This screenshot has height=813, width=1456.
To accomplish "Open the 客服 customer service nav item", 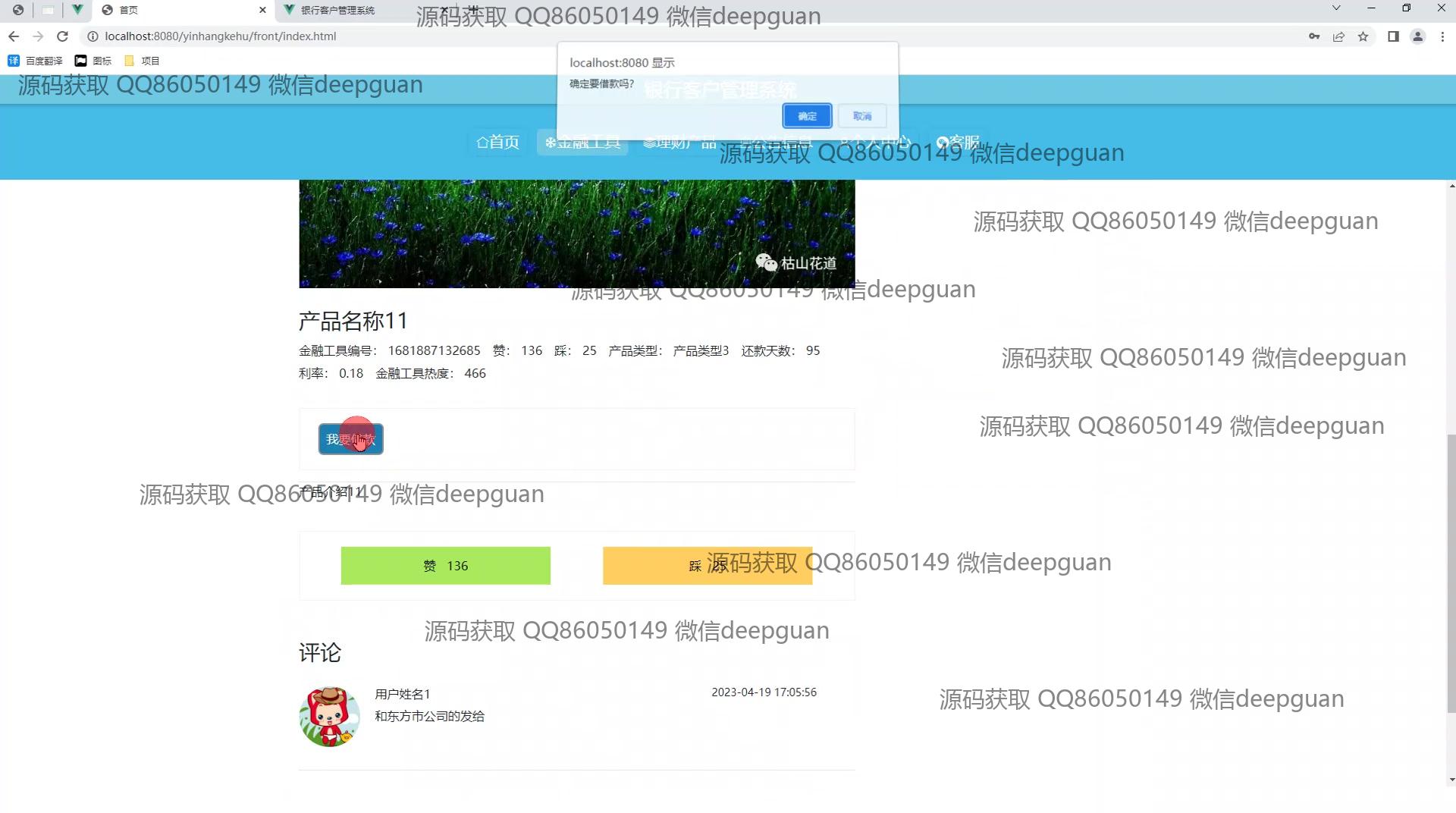I will coord(958,142).
